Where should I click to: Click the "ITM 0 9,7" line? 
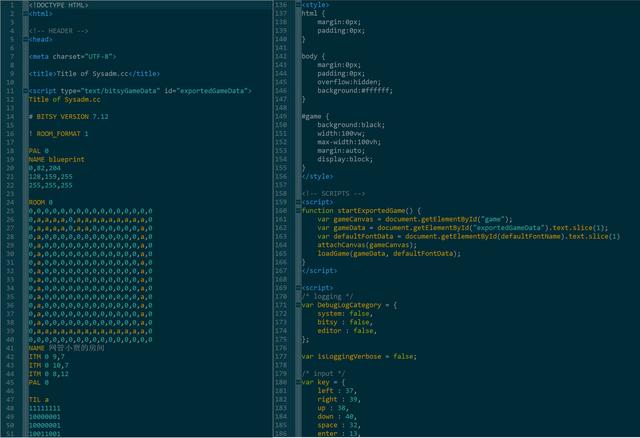47,356
